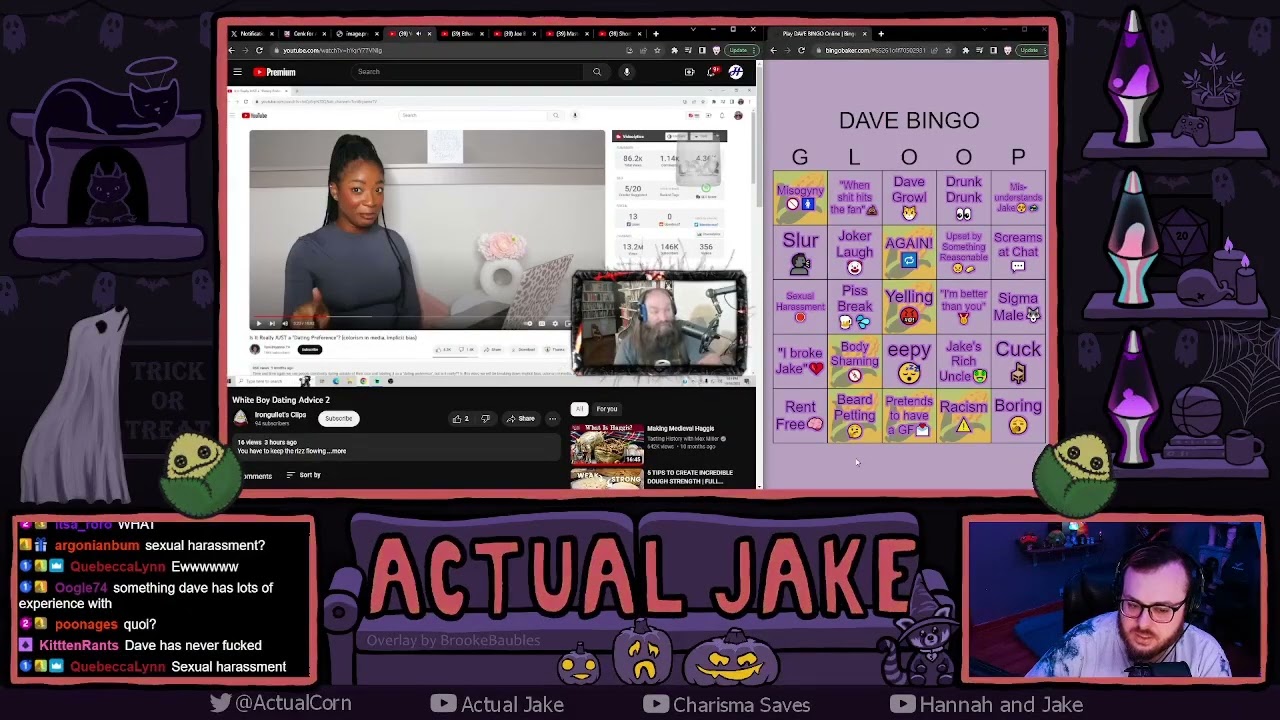Switch to the image.png browser tab
Image resolution: width=1280 pixels, height=720 pixels.
tap(356, 34)
